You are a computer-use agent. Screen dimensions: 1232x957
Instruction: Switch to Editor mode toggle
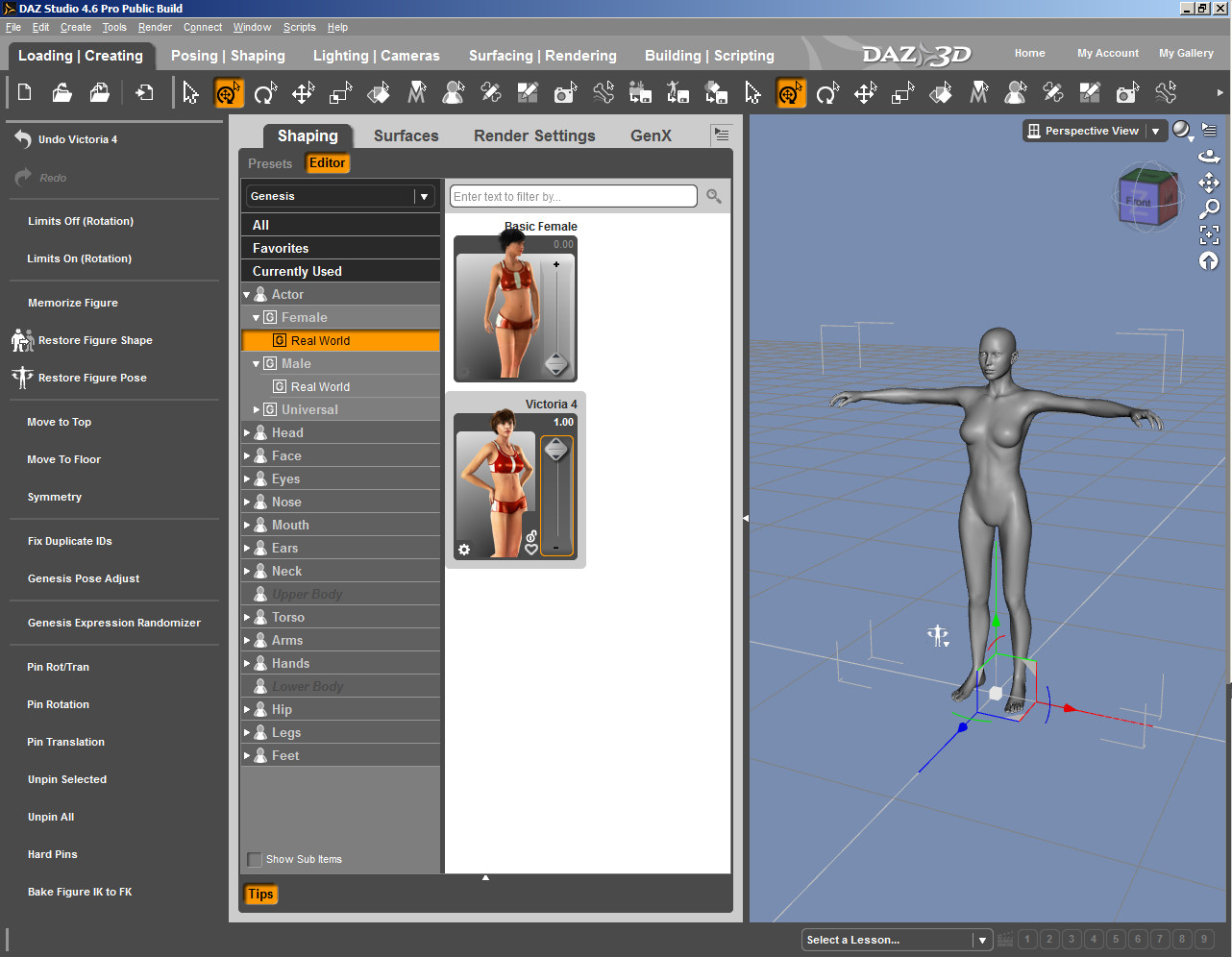(x=327, y=163)
